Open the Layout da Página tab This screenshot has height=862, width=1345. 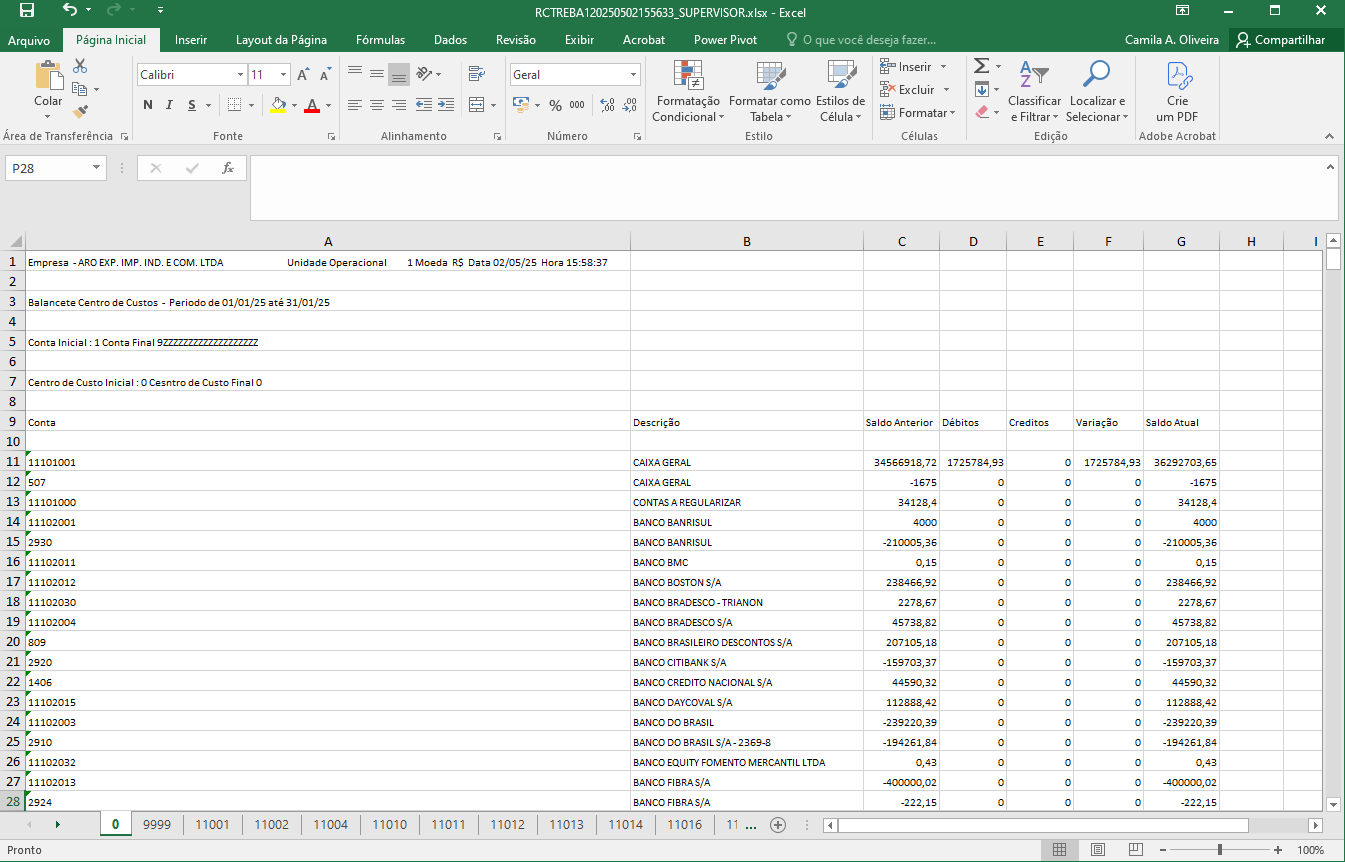pyautogui.click(x=281, y=40)
